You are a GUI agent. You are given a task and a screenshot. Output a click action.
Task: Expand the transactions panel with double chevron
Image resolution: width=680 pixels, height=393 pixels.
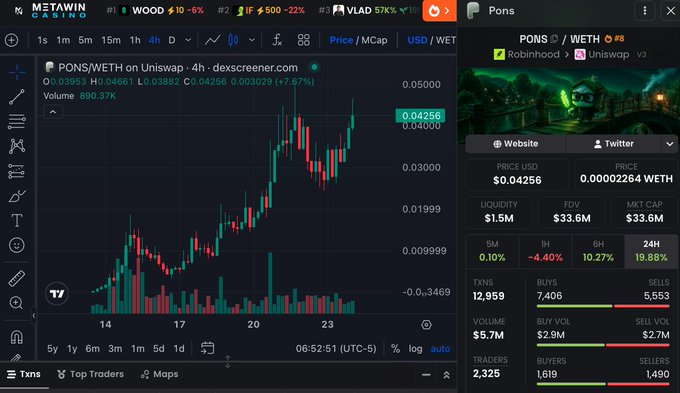[446, 375]
